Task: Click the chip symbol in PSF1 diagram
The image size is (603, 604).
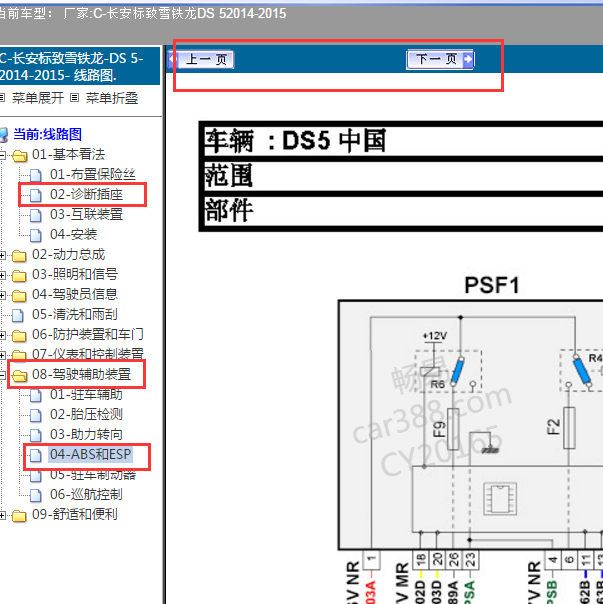Action: [500, 498]
